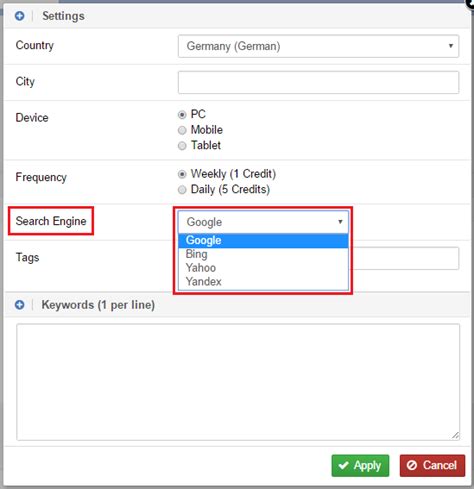Collapse the Search Engine dropdown box
Viewport: 474px width, 489px height.
point(263,222)
